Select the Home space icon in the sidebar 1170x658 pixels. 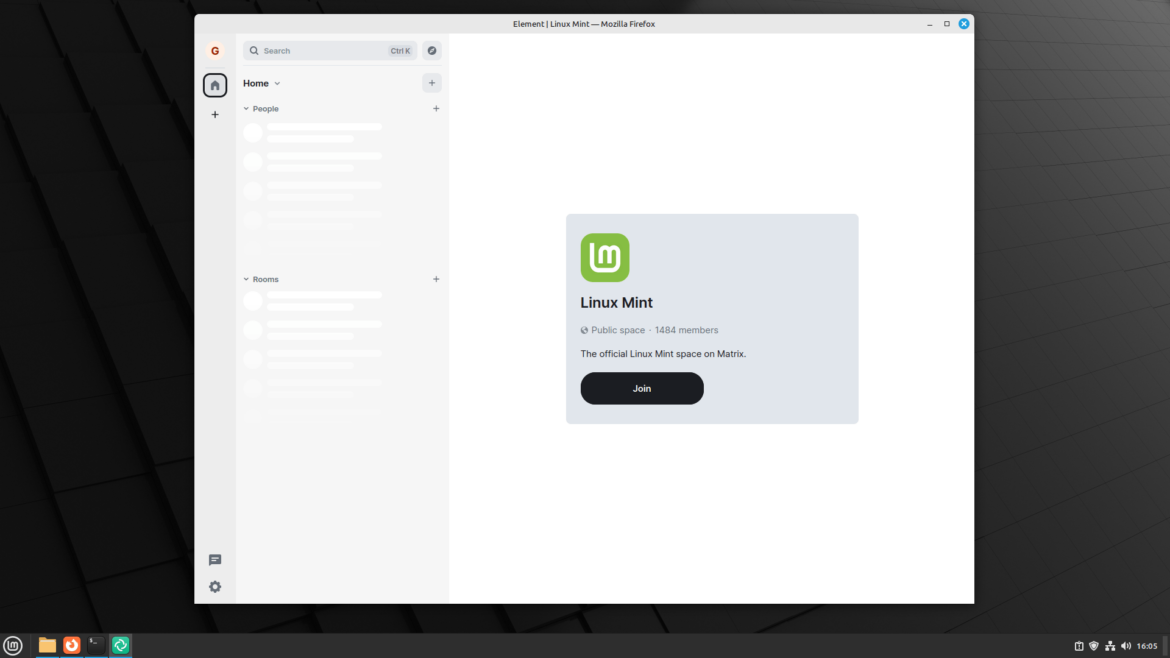pos(214,84)
